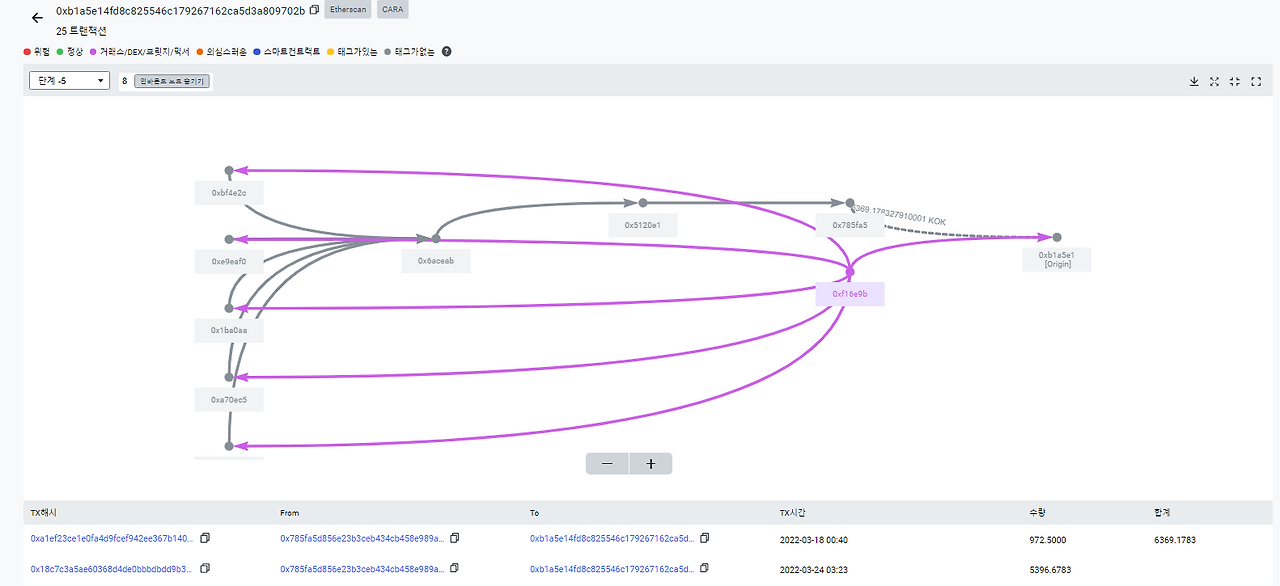Open the 단계 -5 step dropdown
This screenshot has width=1280, height=586.
[69, 81]
